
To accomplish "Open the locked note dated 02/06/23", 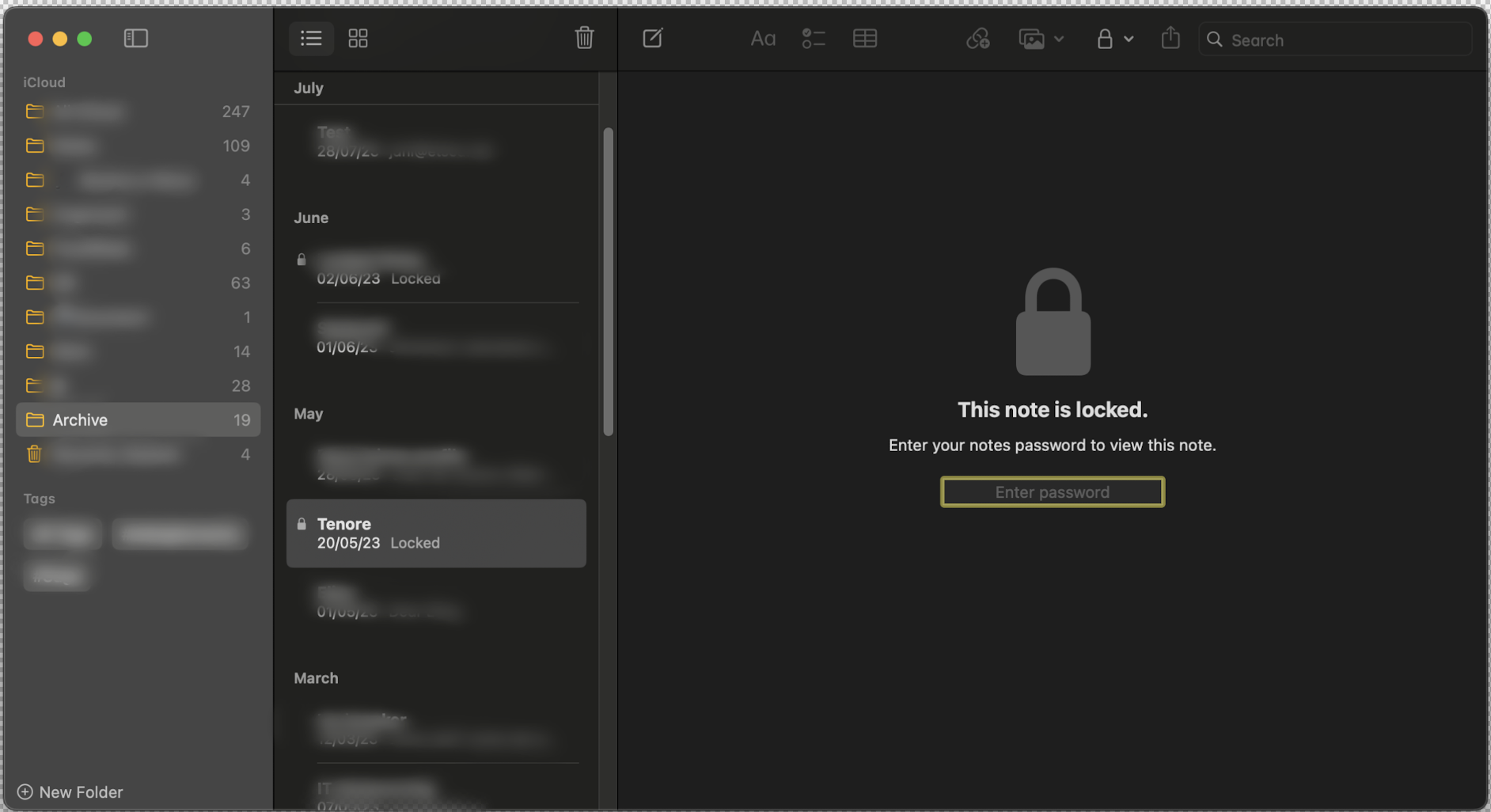I will pyautogui.click(x=436, y=268).
